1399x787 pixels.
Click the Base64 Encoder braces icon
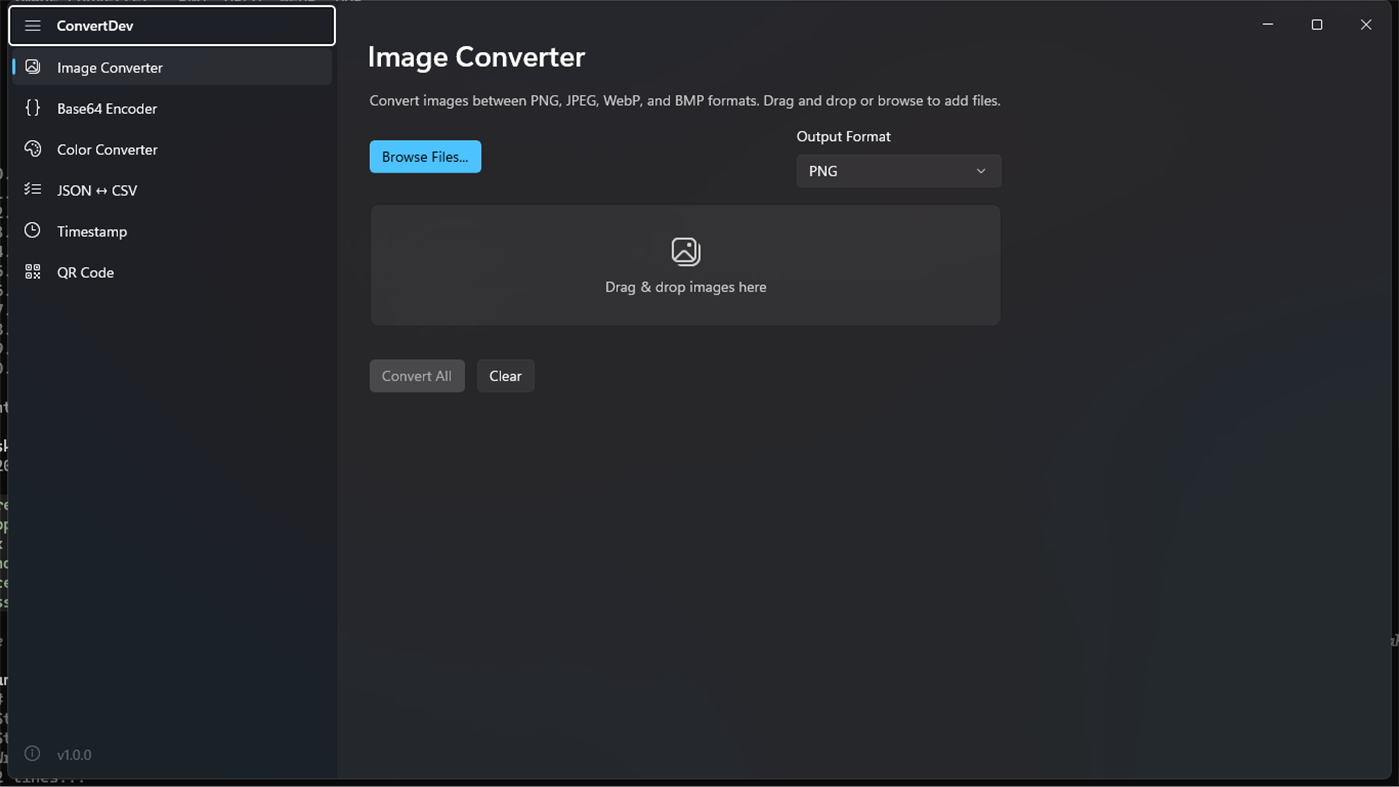tap(33, 108)
